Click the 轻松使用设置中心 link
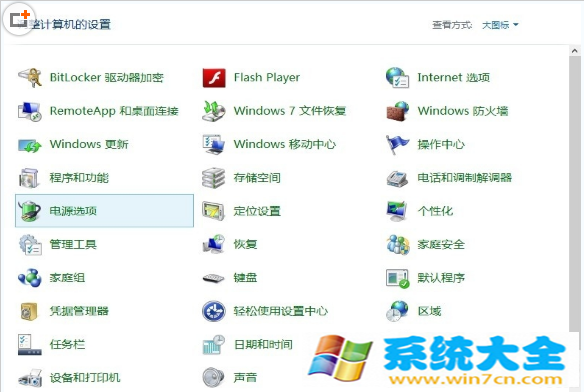 click(280, 311)
